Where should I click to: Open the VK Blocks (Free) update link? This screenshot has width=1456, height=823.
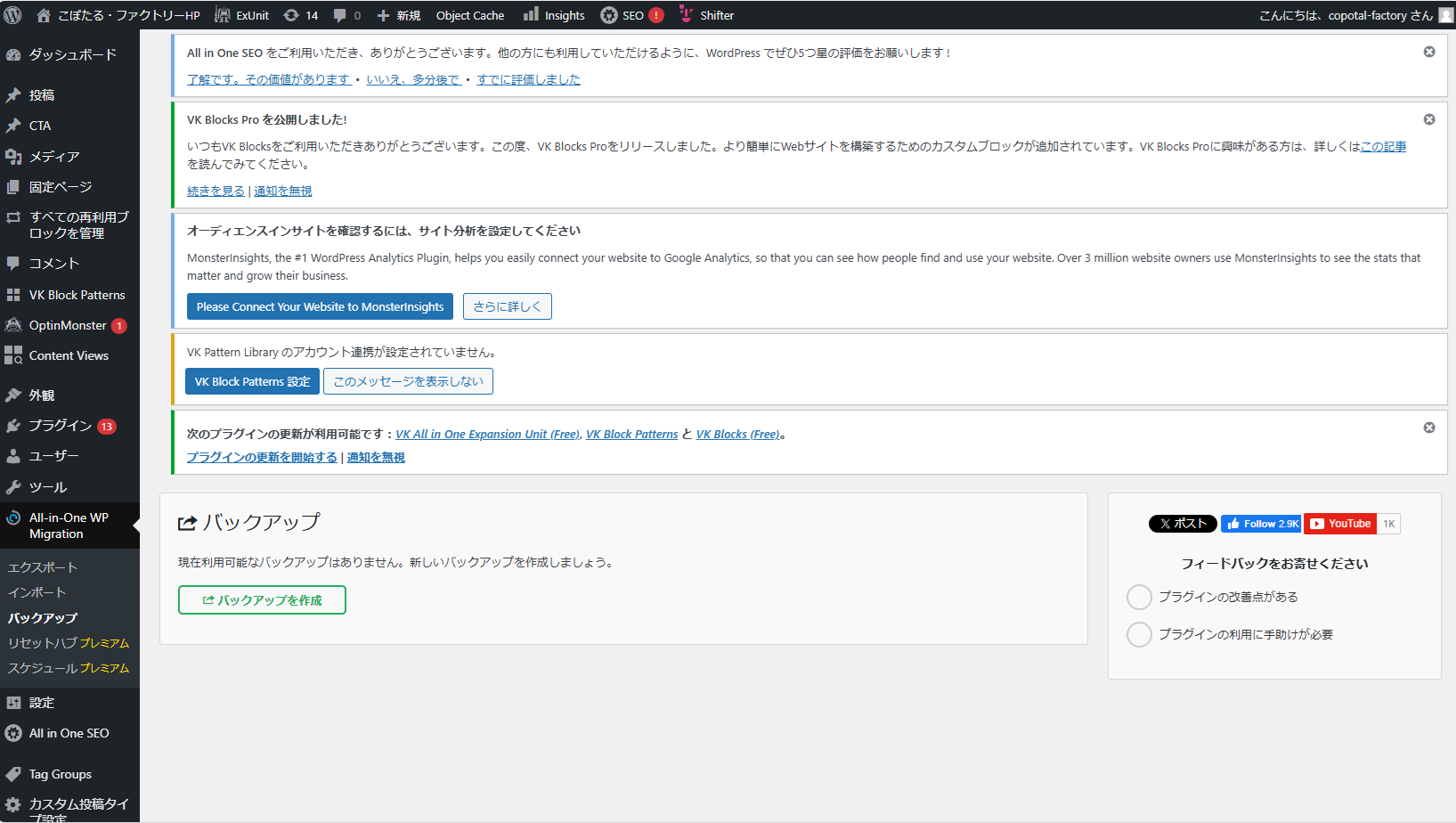tap(738, 434)
